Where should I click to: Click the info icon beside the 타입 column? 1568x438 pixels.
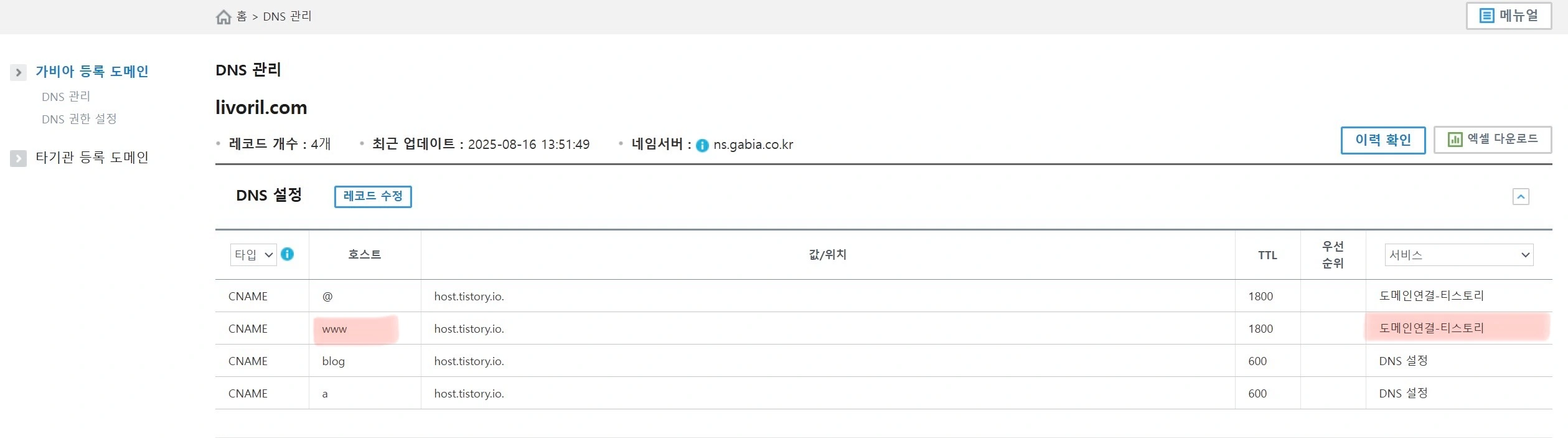pyautogui.click(x=288, y=254)
